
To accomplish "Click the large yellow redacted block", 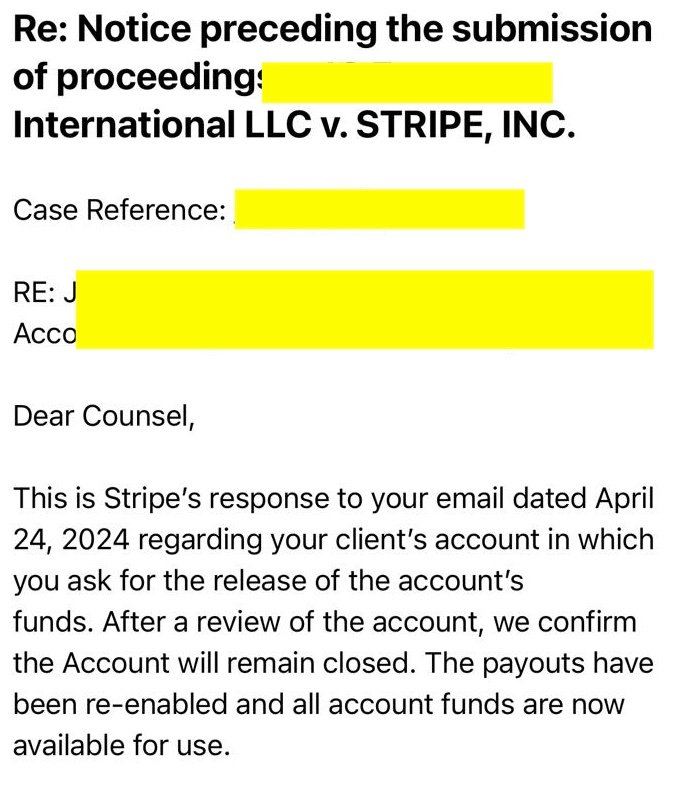I will 365,309.
